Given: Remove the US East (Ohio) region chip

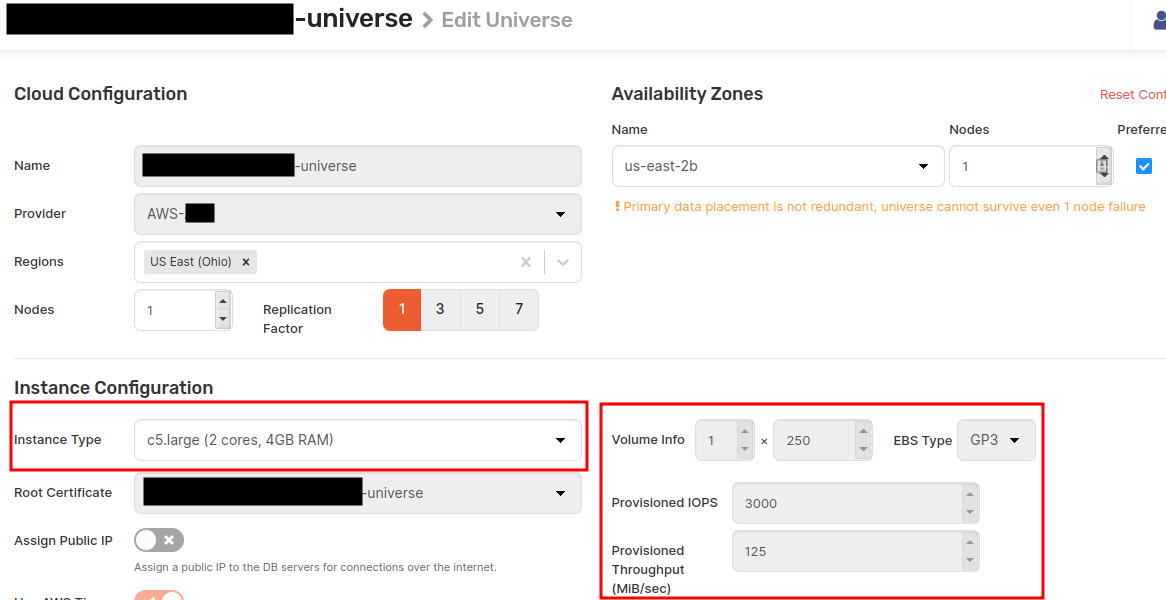Looking at the screenshot, I should click(x=245, y=261).
